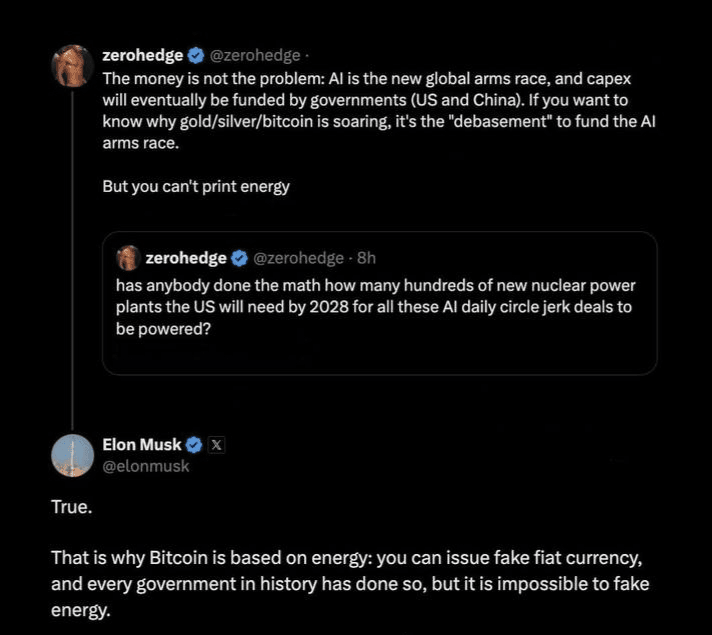The height and width of the screenshot is (635, 712).
Task: Click verified badge inside the quoted tweet
Action: pyautogui.click(x=240, y=258)
